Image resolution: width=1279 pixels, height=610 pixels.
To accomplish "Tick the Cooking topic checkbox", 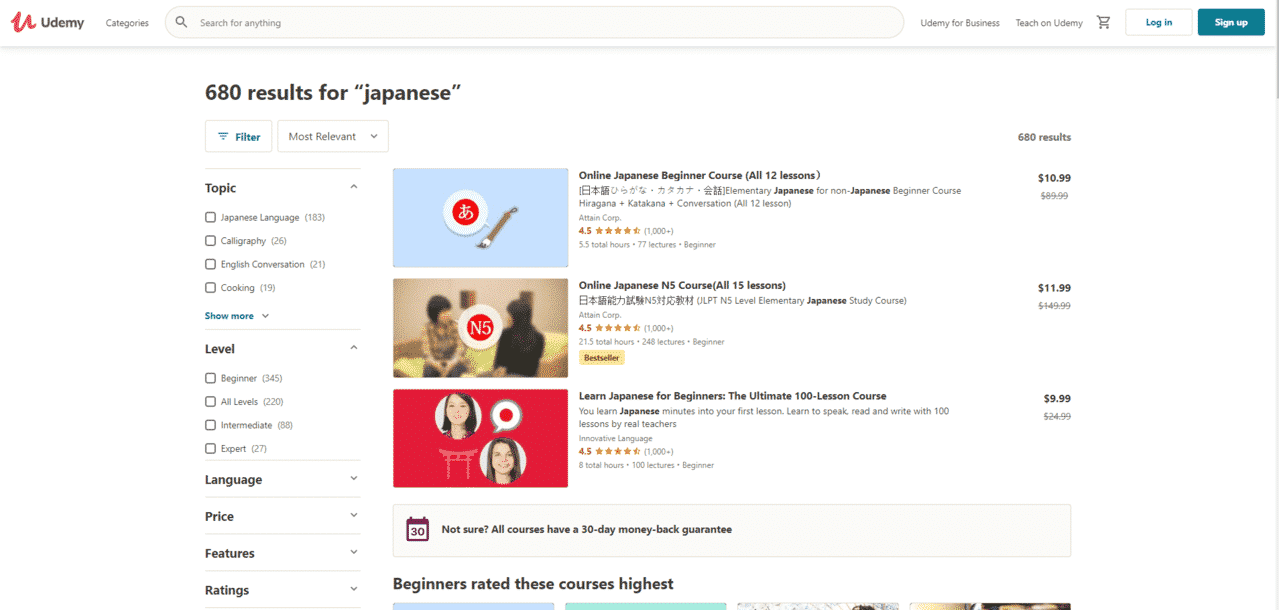I will tap(210, 288).
